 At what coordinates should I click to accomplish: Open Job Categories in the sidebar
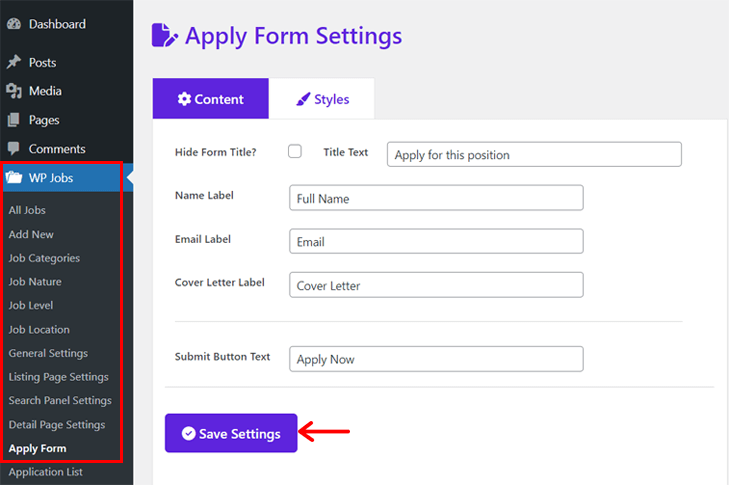pos(44,258)
